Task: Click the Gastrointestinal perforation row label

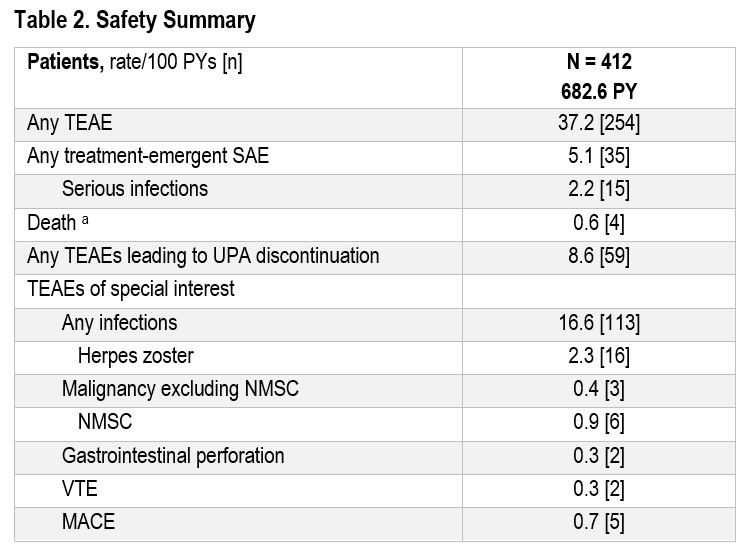Action: pos(173,455)
